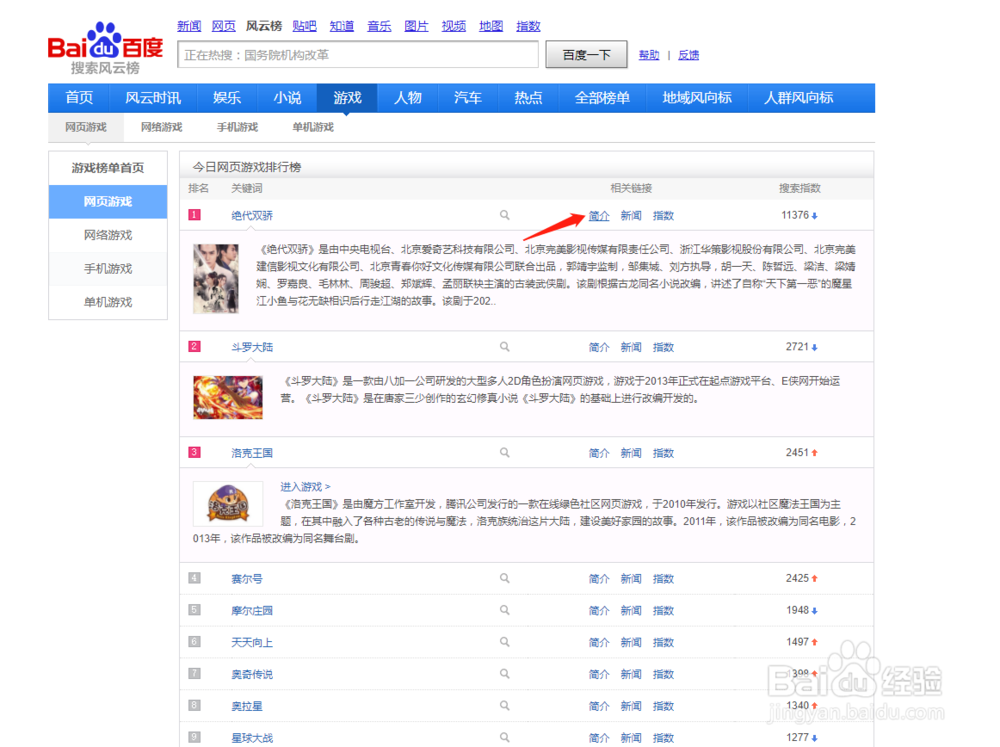Open 热点 navigation tab

(x=528, y=98)
